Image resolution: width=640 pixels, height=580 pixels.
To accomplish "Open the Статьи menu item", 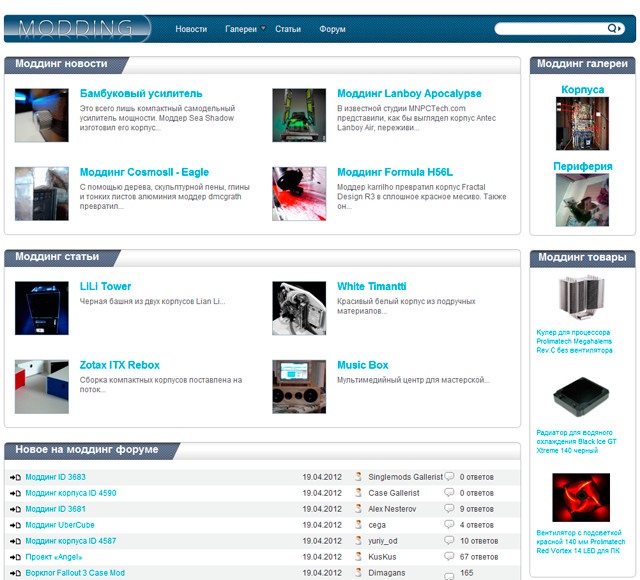I will coord(288,29).
